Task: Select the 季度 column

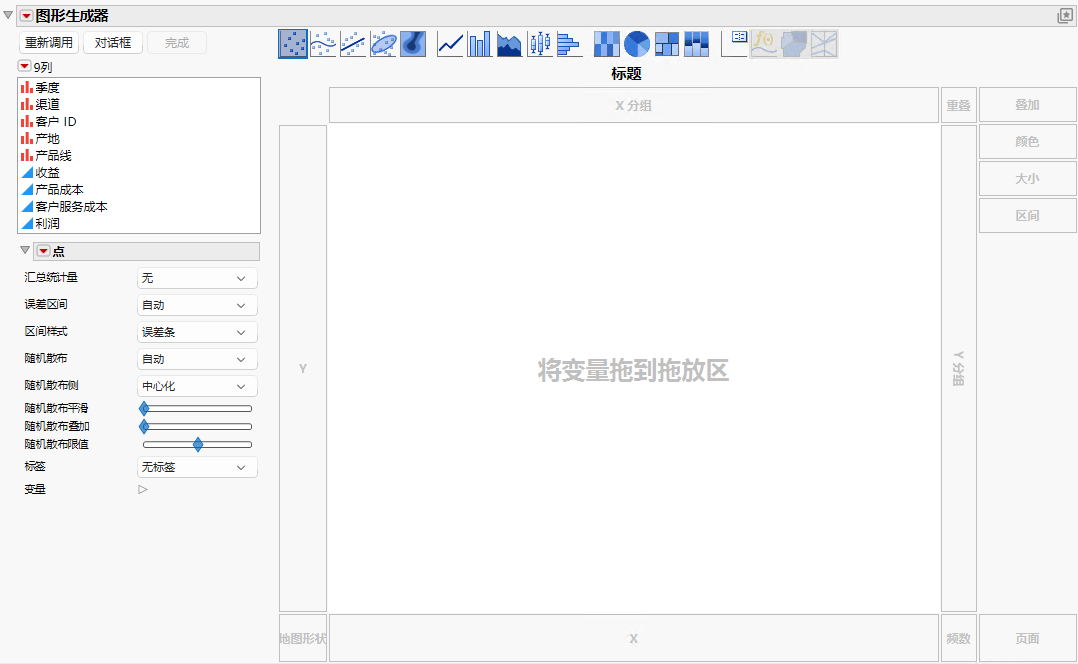Action: 47,87
